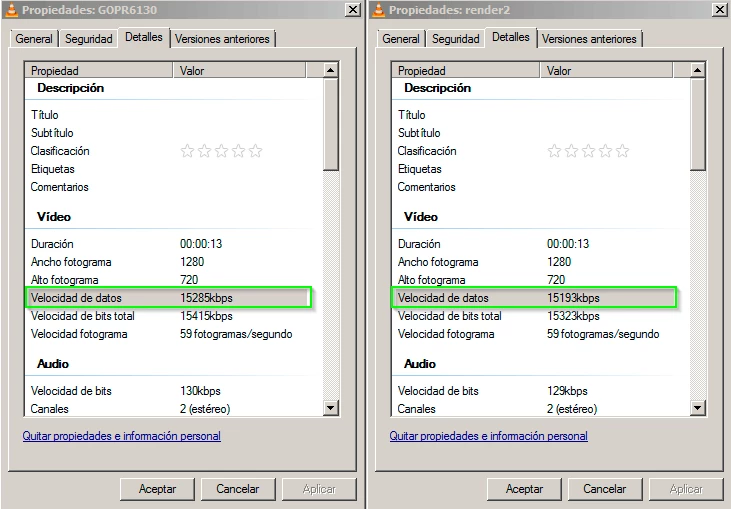
Task: Click scroll up arrow in render2 list
Action: pos(698,71)
